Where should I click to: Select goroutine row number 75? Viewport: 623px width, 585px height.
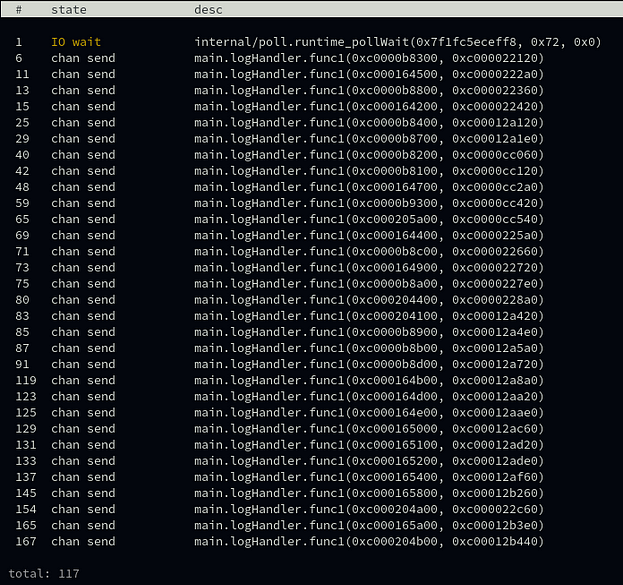(x=312, y=283)
